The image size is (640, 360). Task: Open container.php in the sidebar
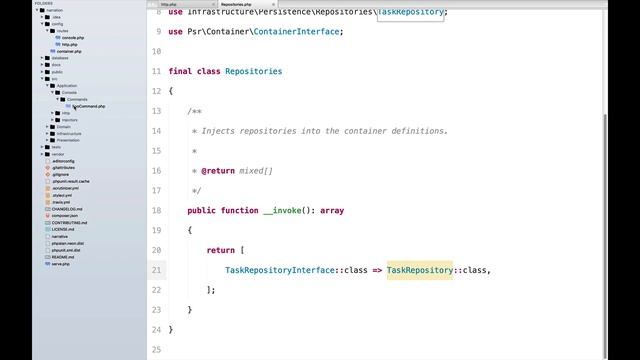[69, 51]
